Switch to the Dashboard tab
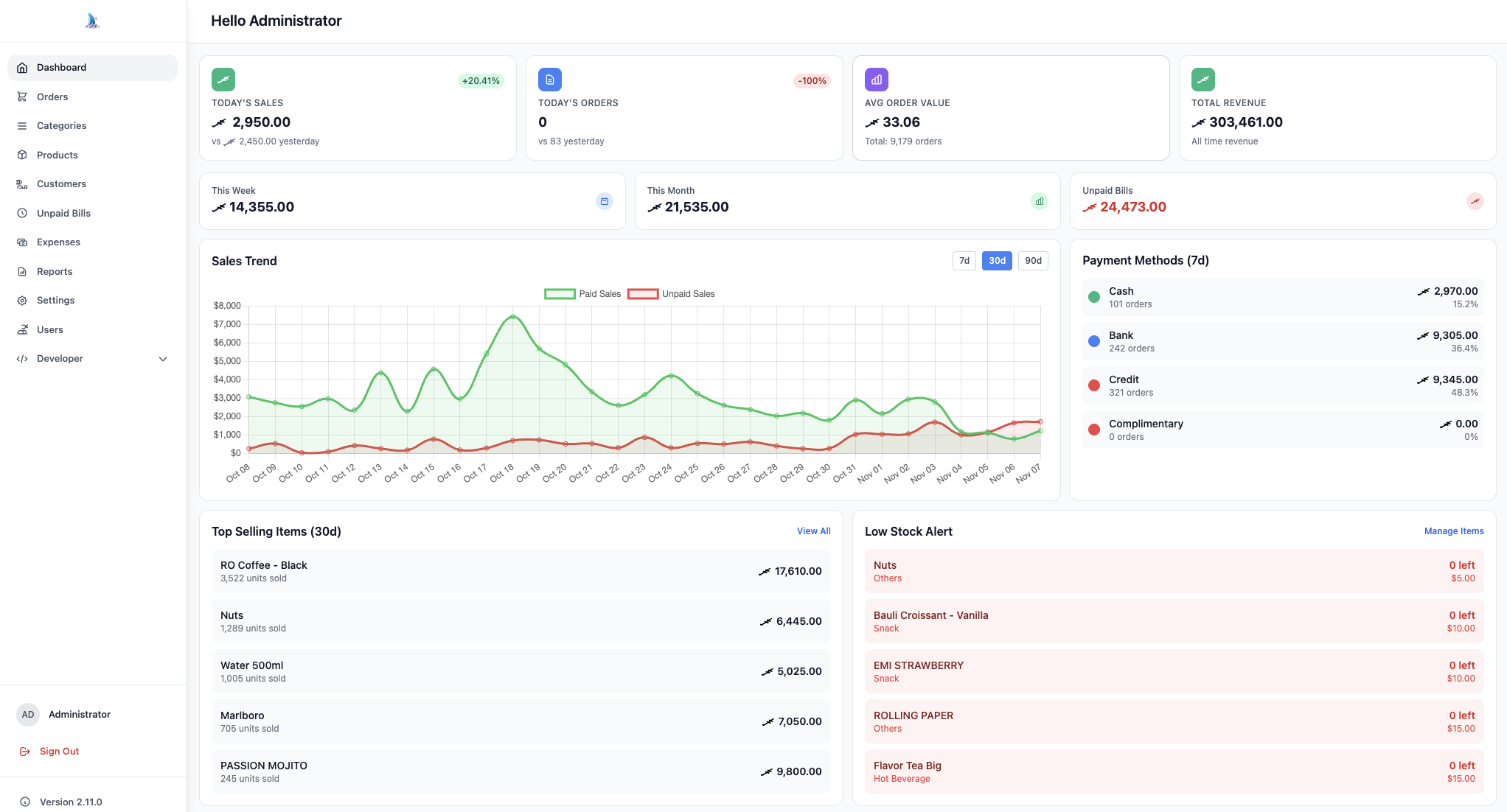 (x=61, y=67)
